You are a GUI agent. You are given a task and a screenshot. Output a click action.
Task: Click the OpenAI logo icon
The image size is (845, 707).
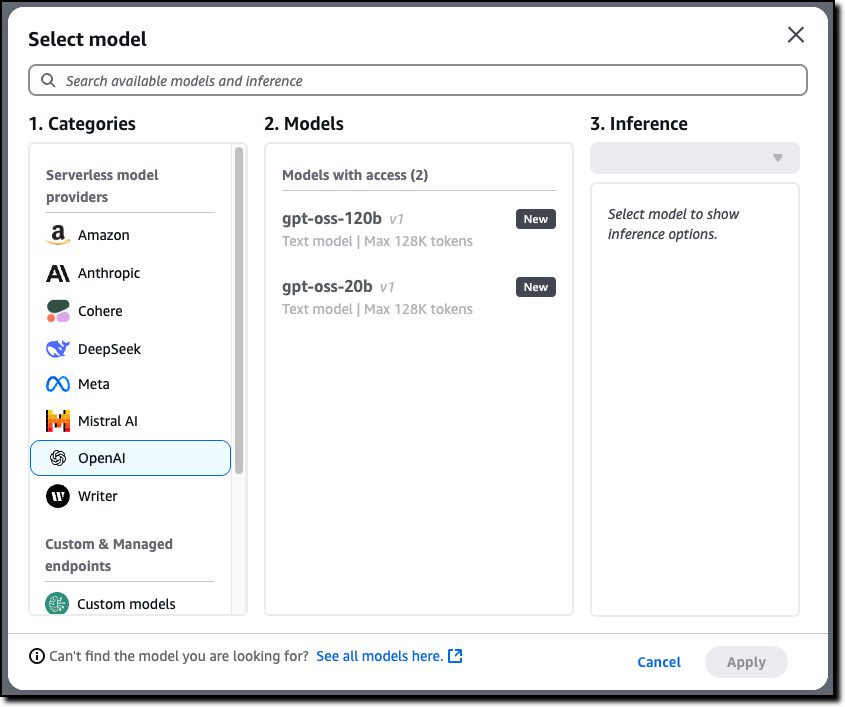tap(58, 458)
